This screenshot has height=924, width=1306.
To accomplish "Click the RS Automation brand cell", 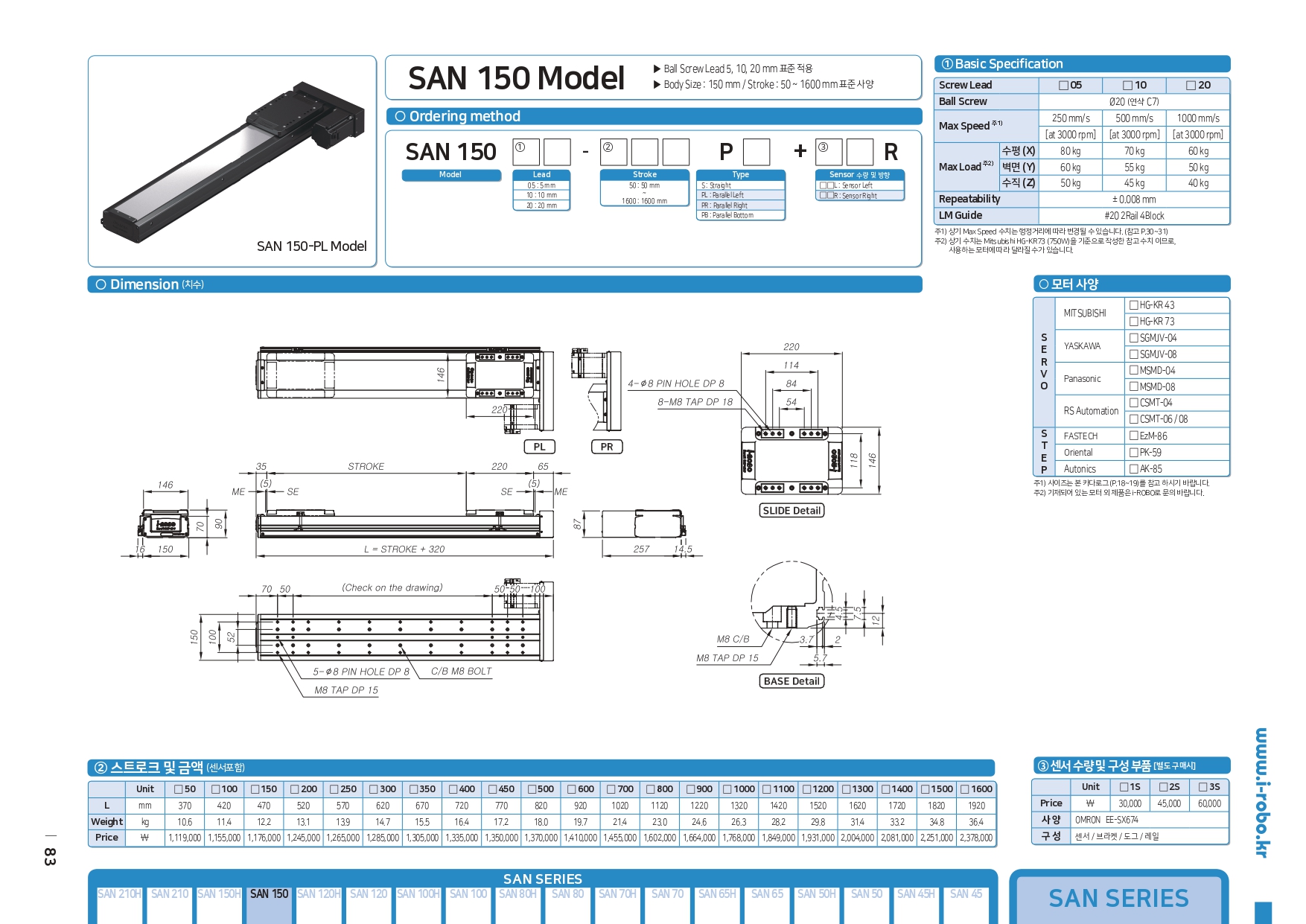I will (x=1091, y=411).
